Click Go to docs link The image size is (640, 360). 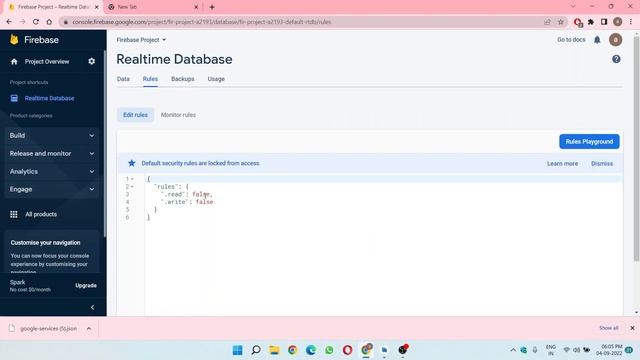571,40
